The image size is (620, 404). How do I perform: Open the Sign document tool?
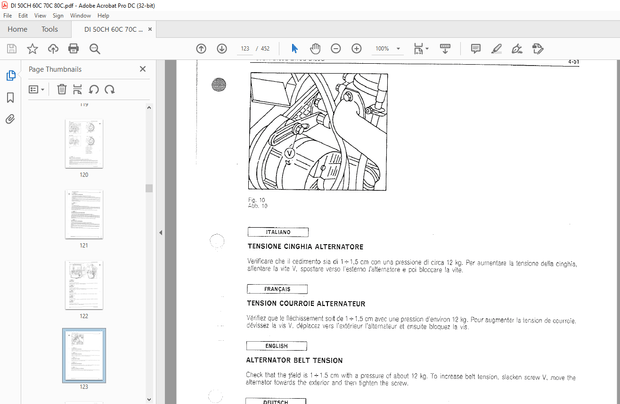coord(517,49)
